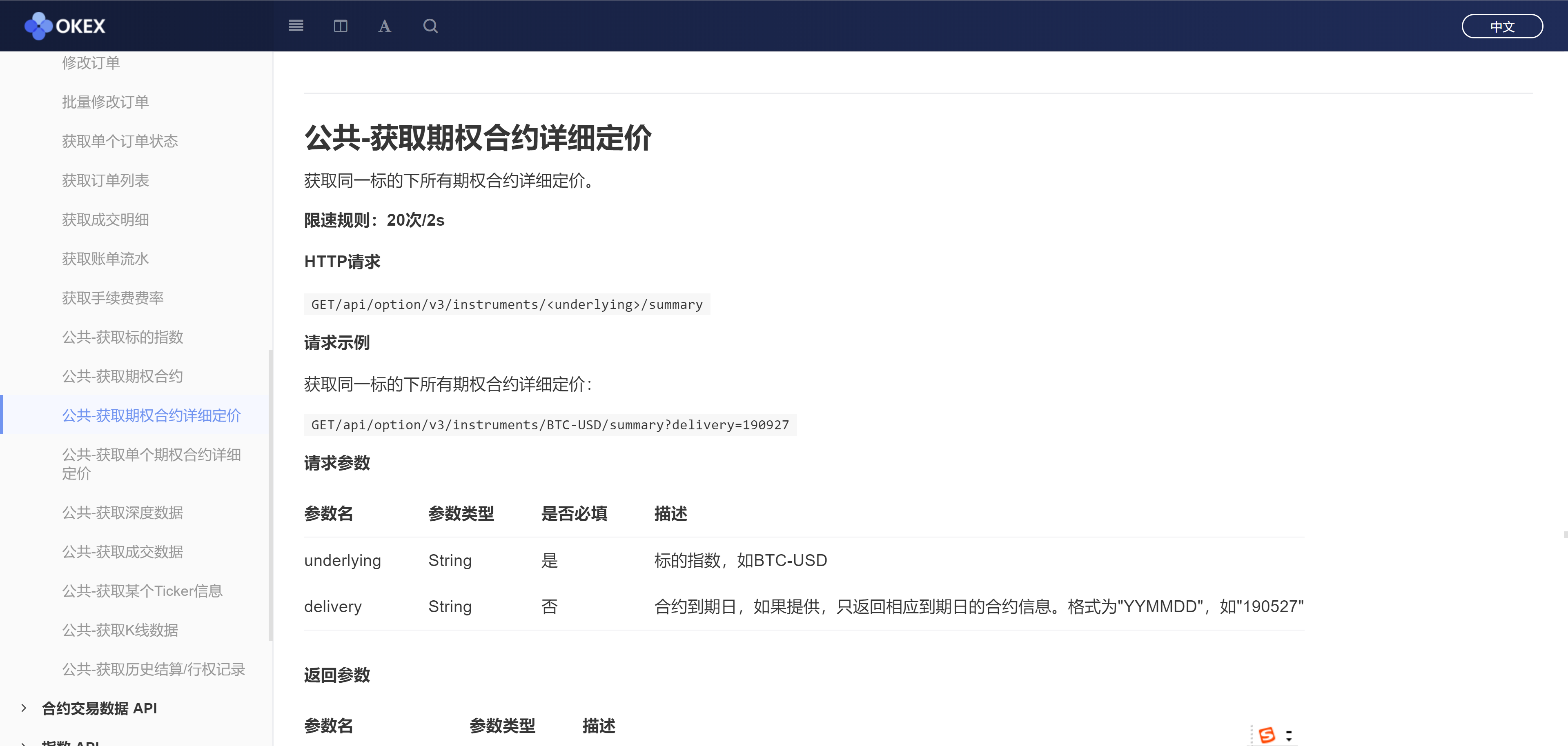This screenshot has width=1568, height=746.
Task: Open 公共-获取历史结算/行权记录 entry
Action: point(154,669)
